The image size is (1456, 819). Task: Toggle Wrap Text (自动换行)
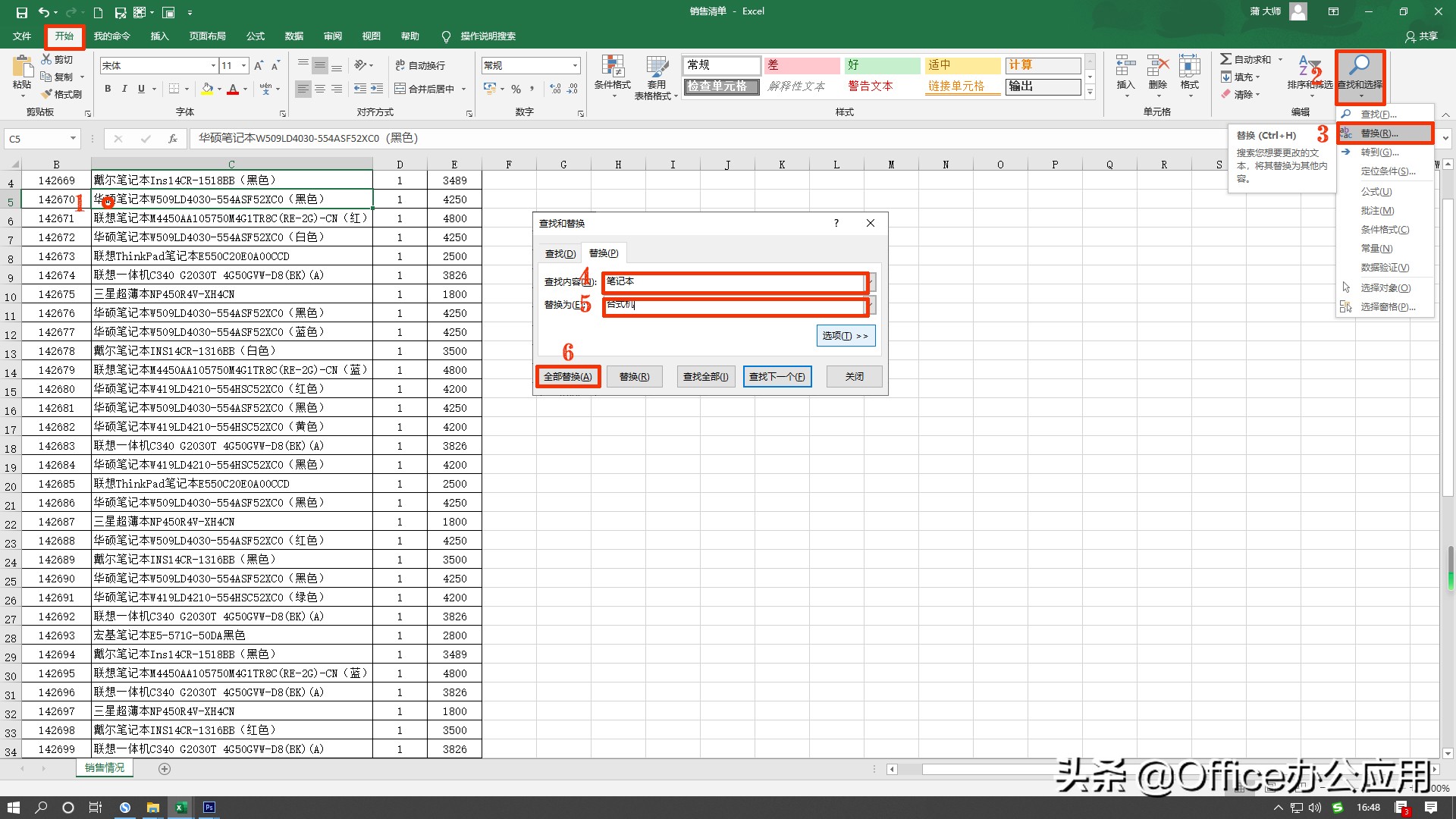[420, 65]
